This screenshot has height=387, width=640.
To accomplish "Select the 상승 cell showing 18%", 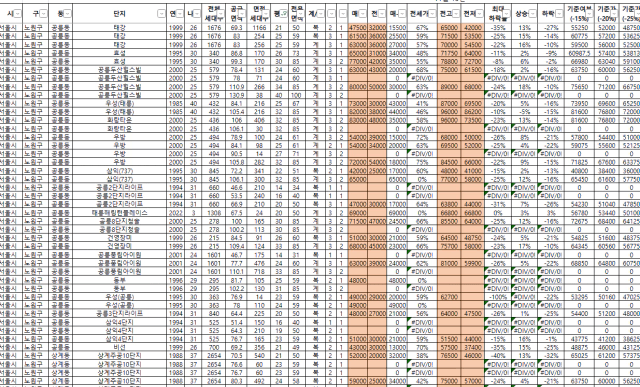I will 524,87.
